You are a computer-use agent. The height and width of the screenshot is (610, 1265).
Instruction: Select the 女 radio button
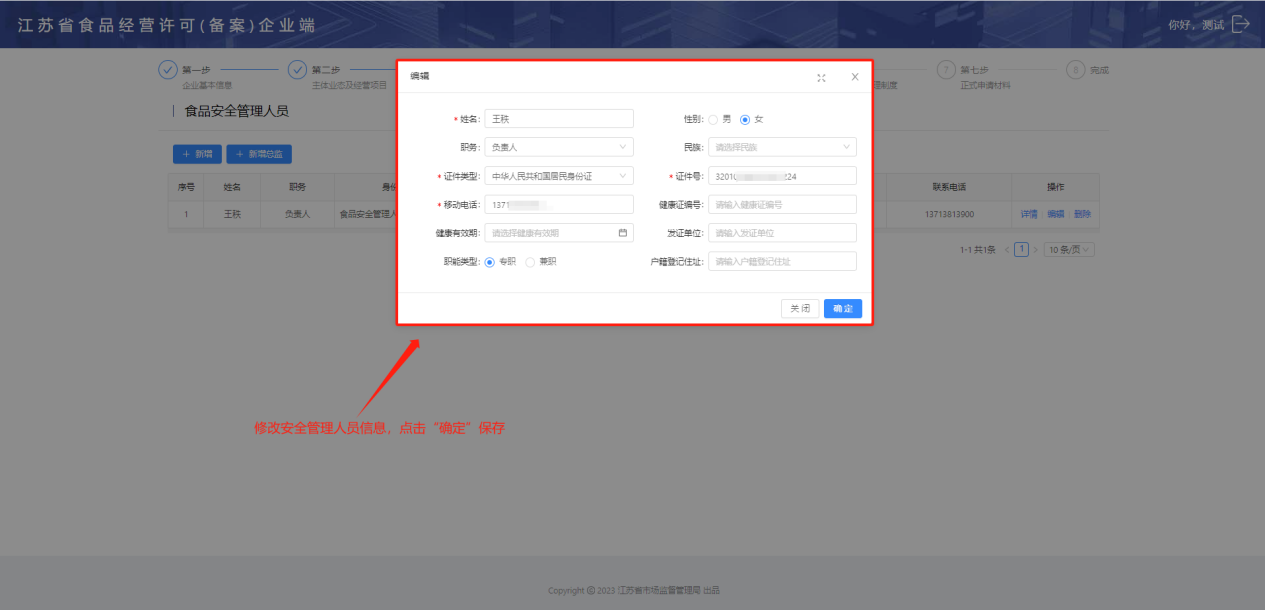745,119
